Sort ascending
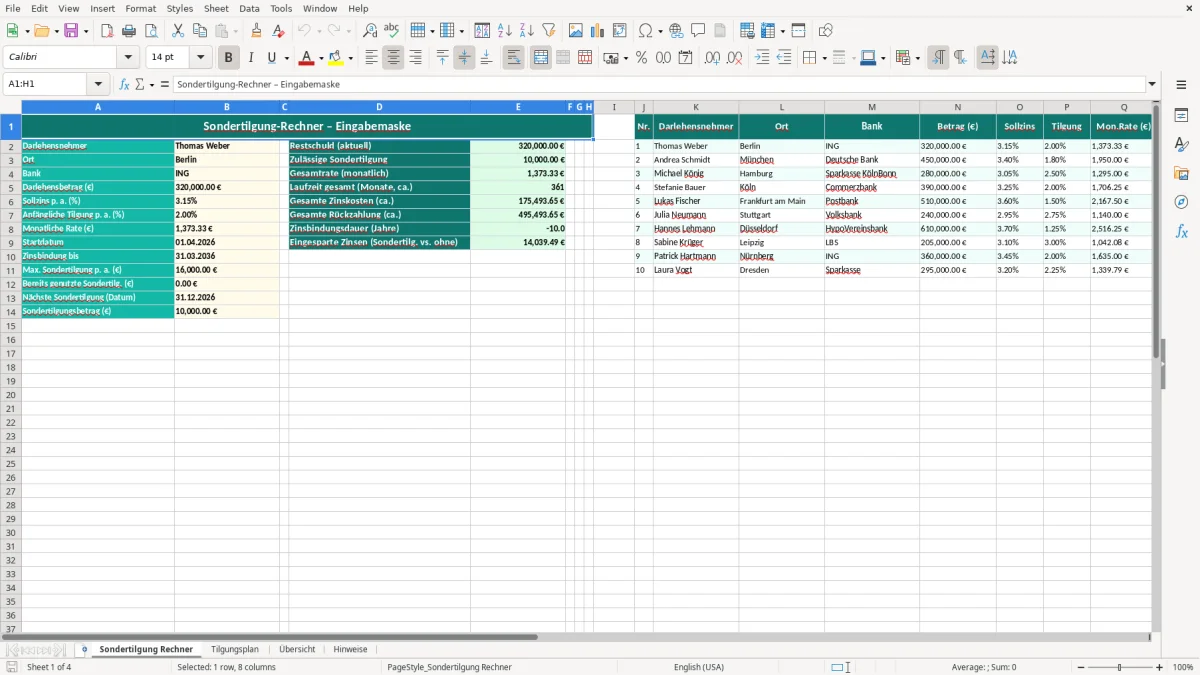Image resolution: width=1200 pixels, height=675 pixels. click(x=505, y=31)
